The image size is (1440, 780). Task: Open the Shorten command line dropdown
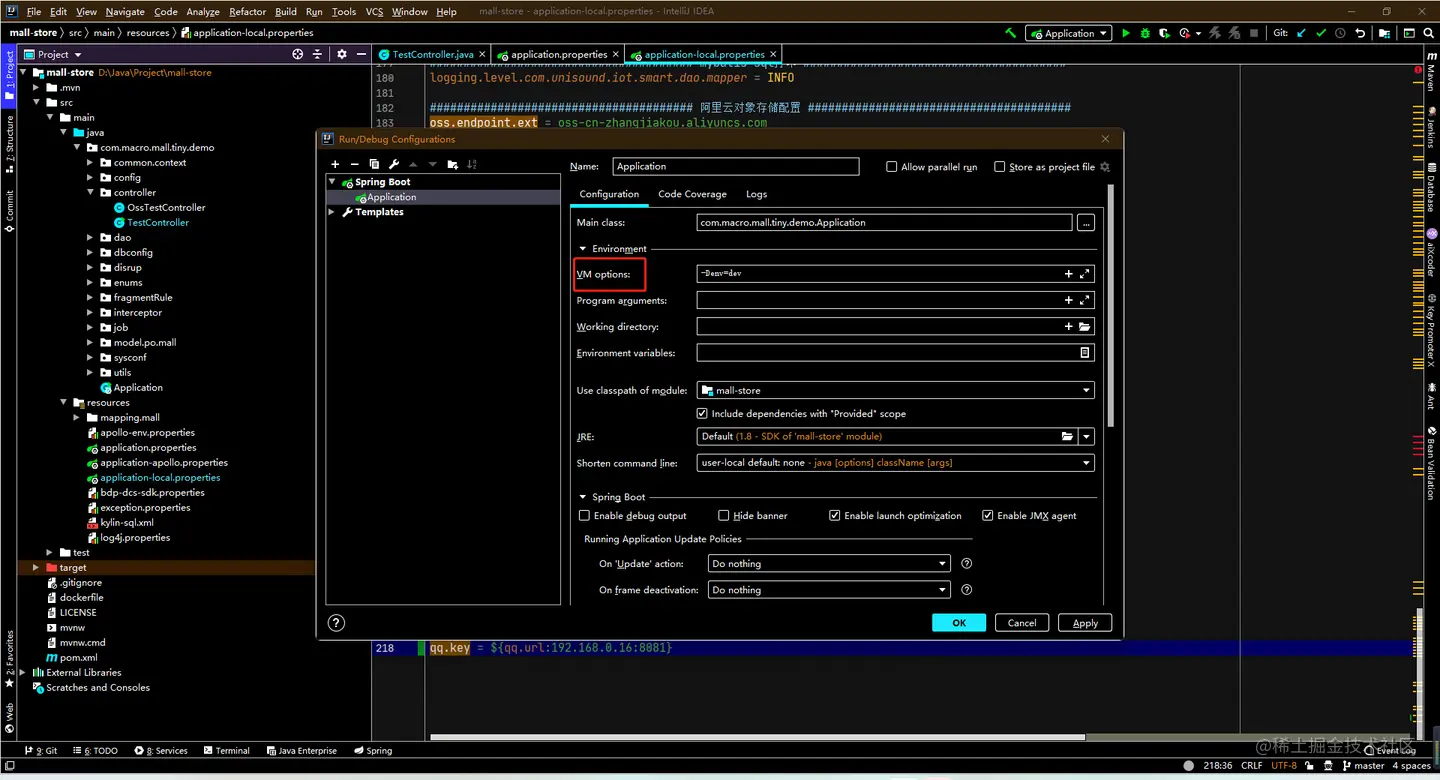(895, 463)
